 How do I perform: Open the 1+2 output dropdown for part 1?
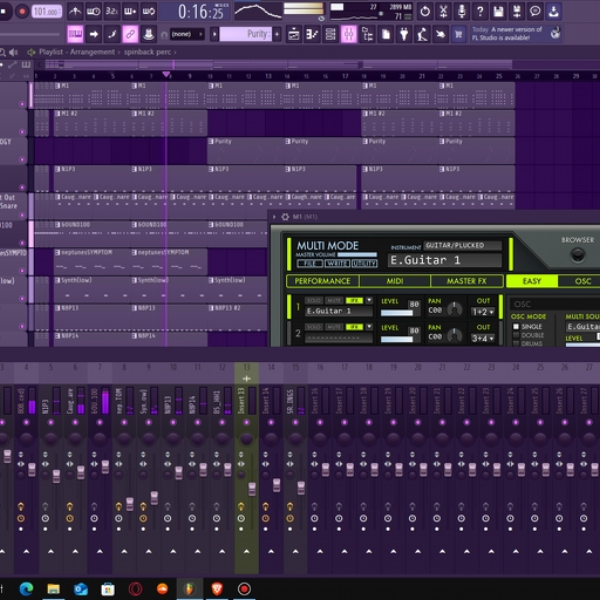pyautogui.click(x=483, y=312)
